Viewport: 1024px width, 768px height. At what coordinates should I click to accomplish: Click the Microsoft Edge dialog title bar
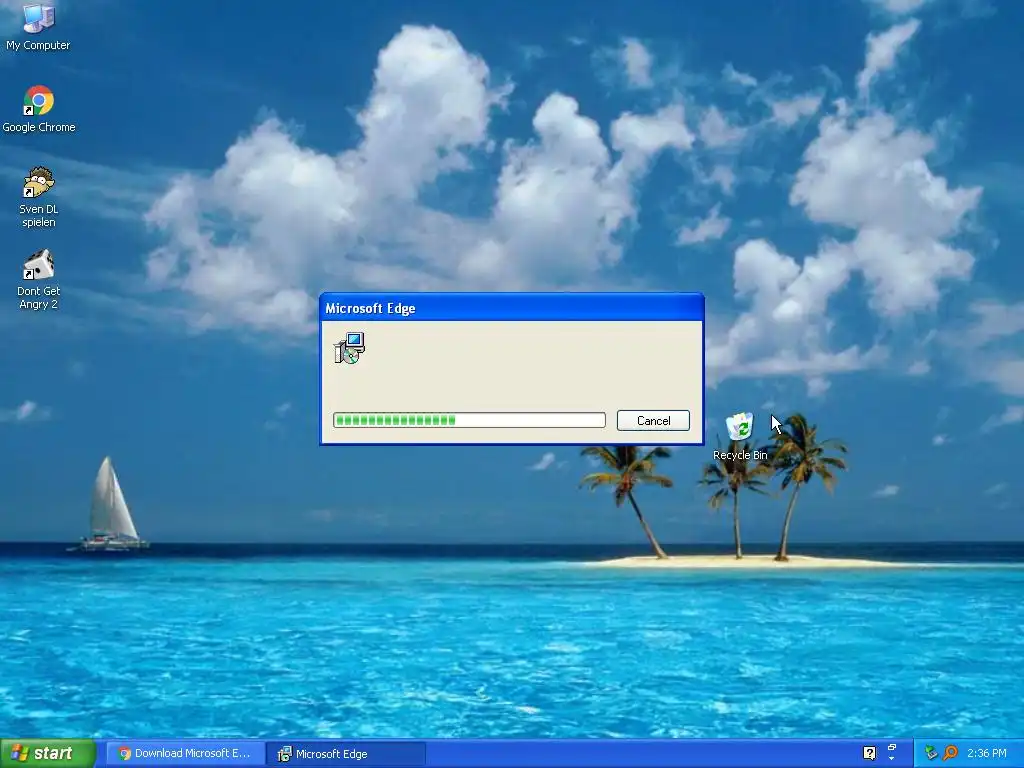click(511, 308)
